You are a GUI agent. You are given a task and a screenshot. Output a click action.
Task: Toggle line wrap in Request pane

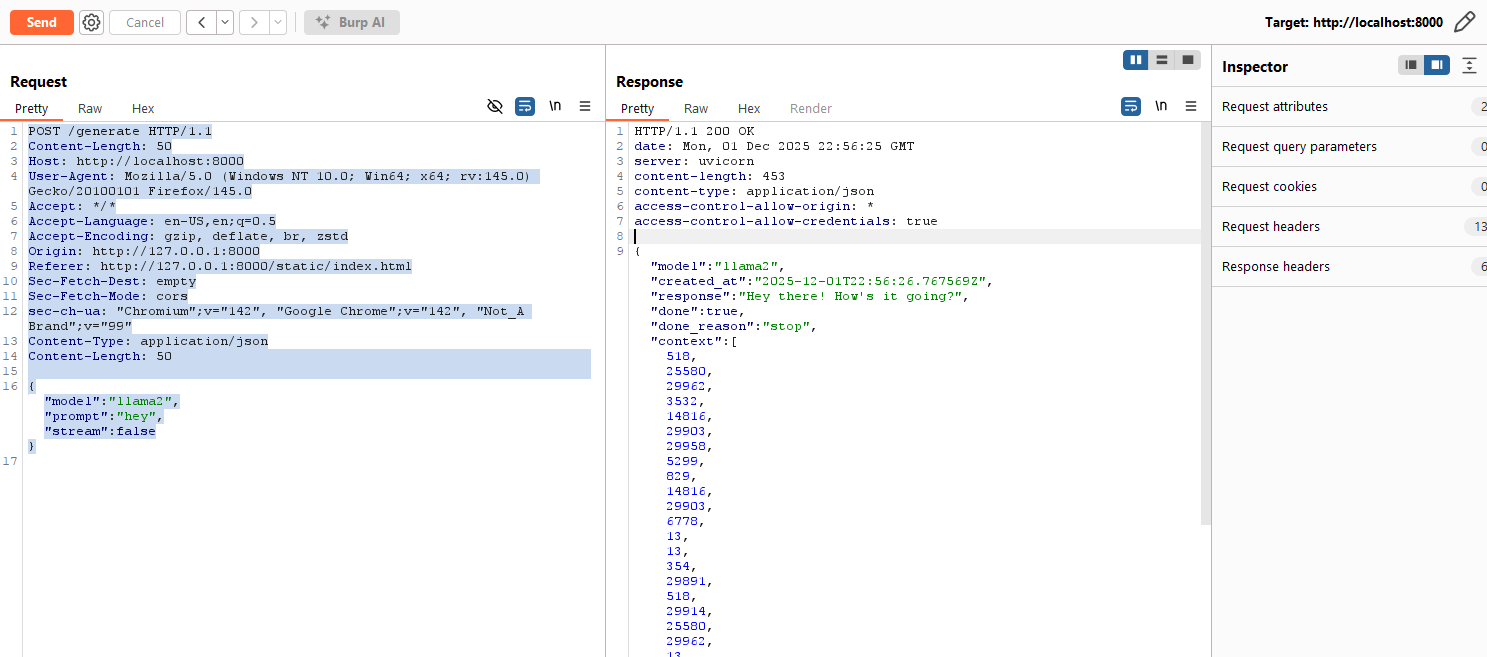[525, 106]
